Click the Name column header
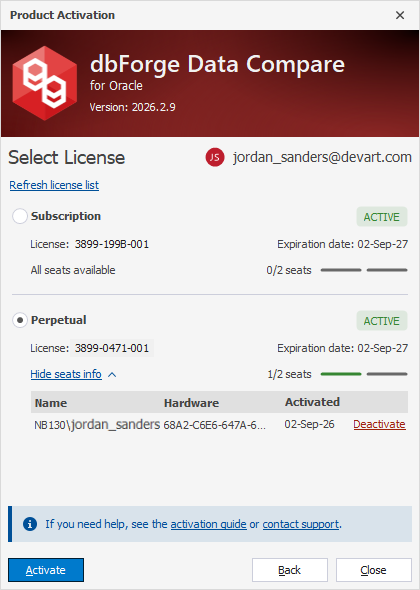Image resolution: width=420 pixels, height=590 pixels. click(51, 403)
